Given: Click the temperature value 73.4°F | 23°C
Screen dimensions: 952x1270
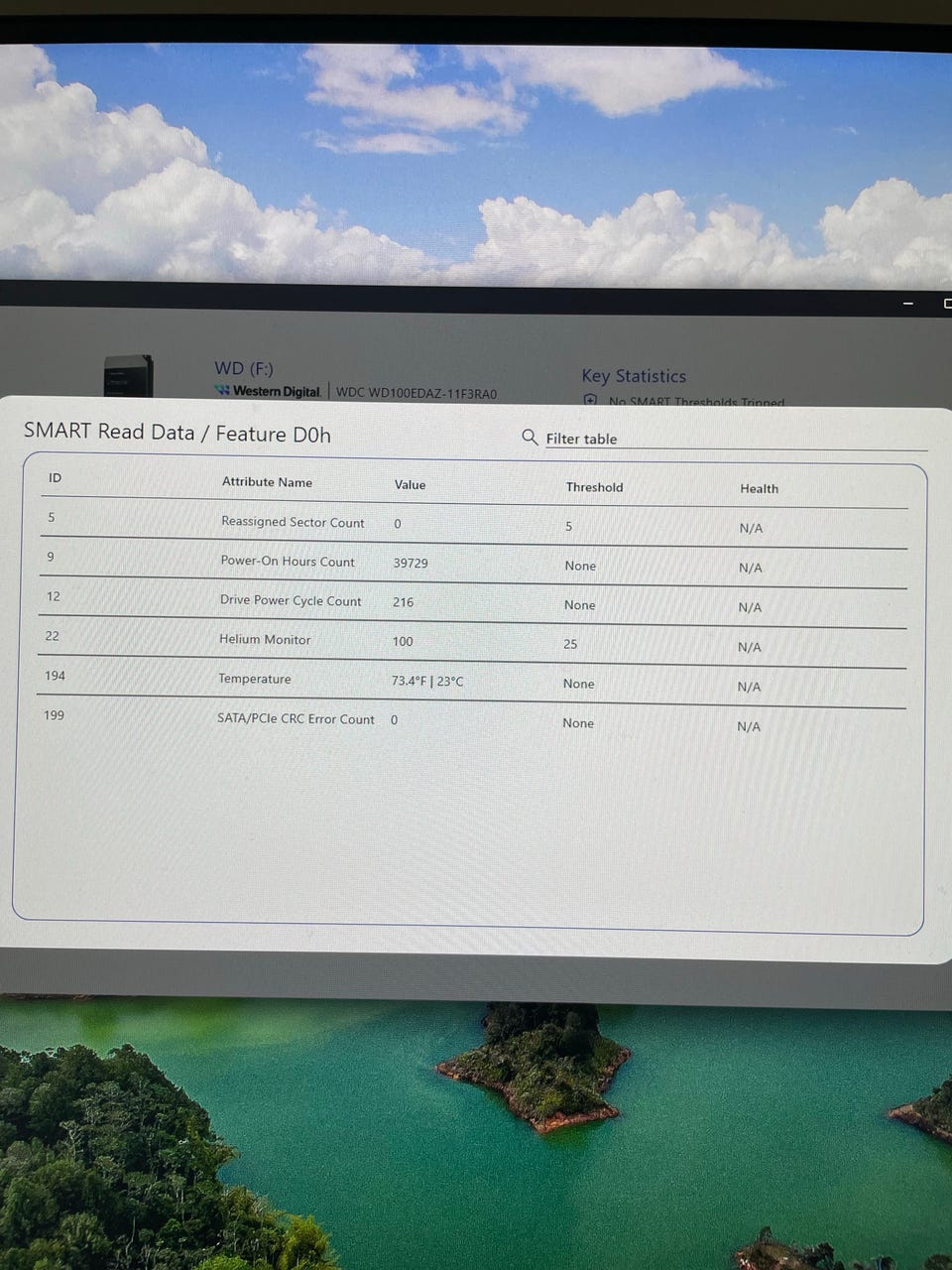Looking at the screenshot, I should click(x=427, y=681).
